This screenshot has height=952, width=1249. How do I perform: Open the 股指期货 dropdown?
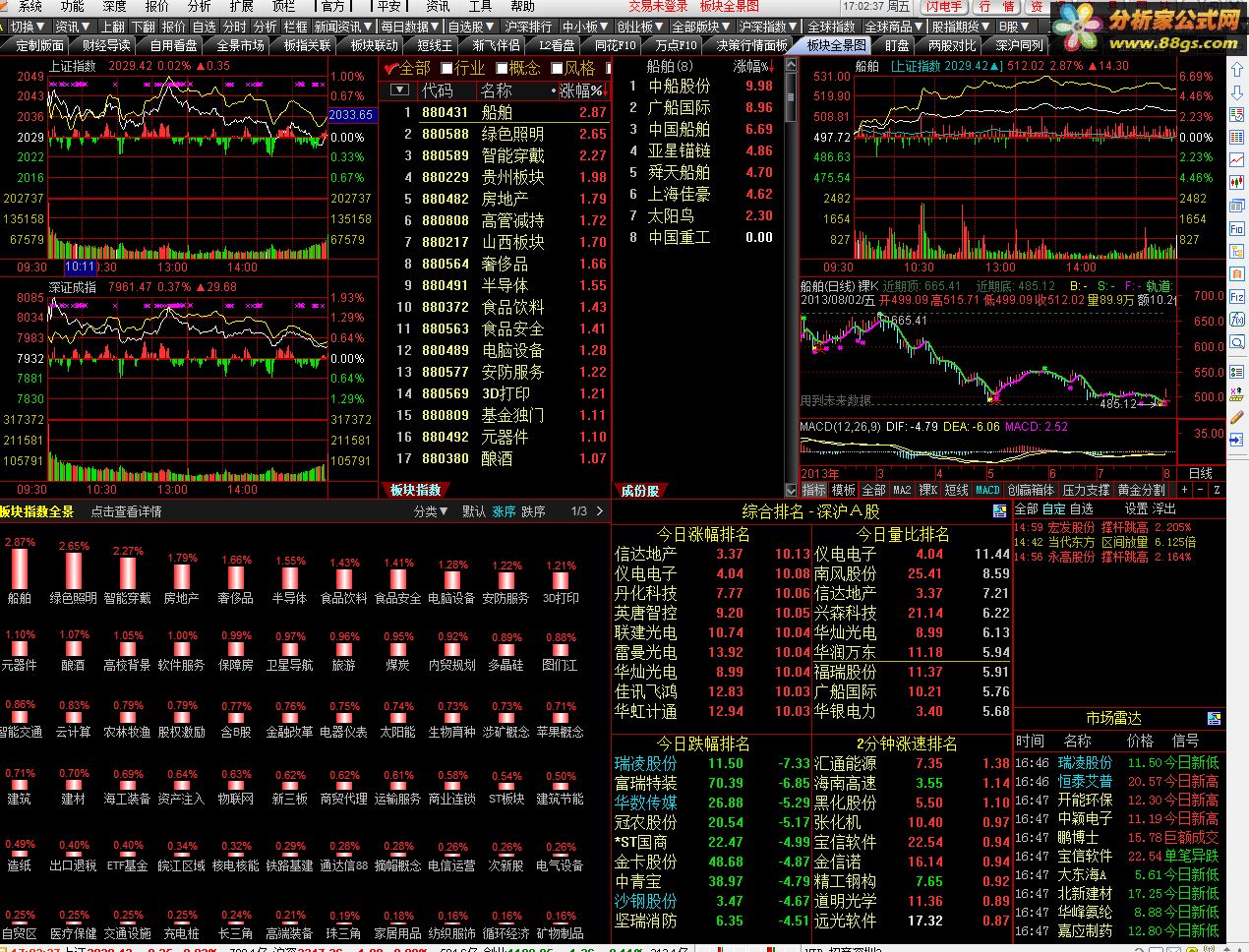click(x=960, y=27)
